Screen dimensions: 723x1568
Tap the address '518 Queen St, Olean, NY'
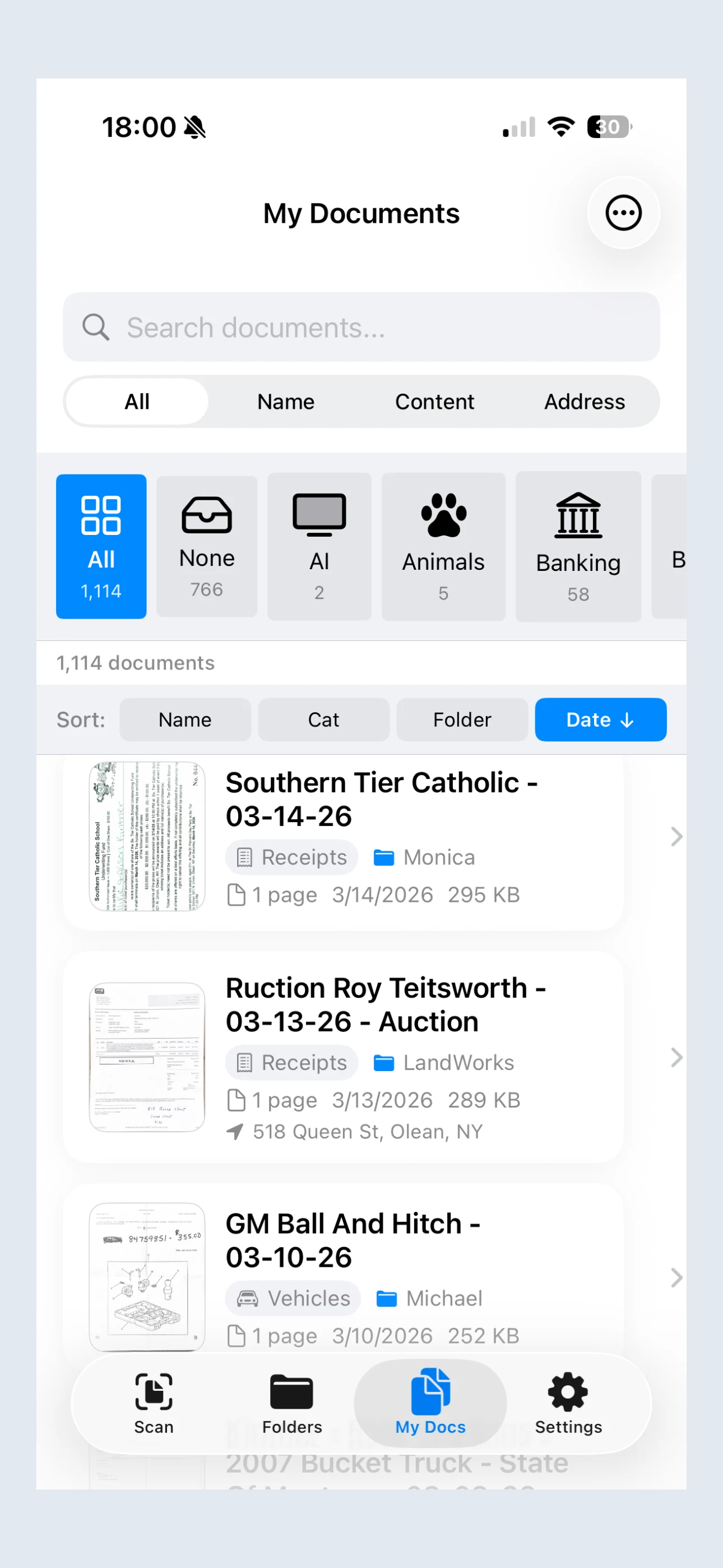pyautogui.click(x=368, y=1132)
